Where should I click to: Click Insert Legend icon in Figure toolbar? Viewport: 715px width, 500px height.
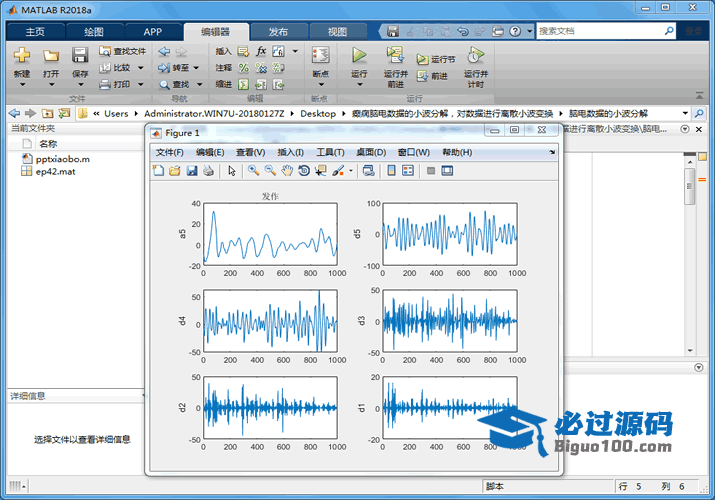[x=408, y=171]
